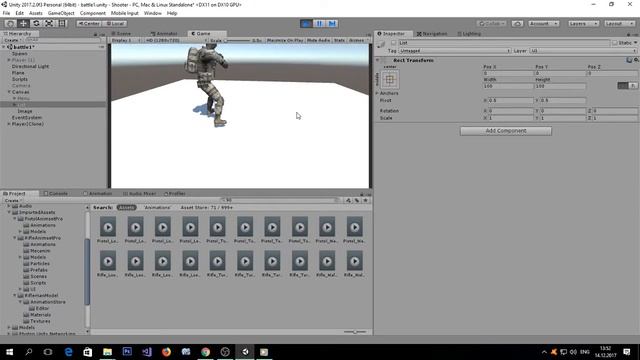Switch to the Animator tab
Viewport: 640px width, 360px height.
(164, 33)
